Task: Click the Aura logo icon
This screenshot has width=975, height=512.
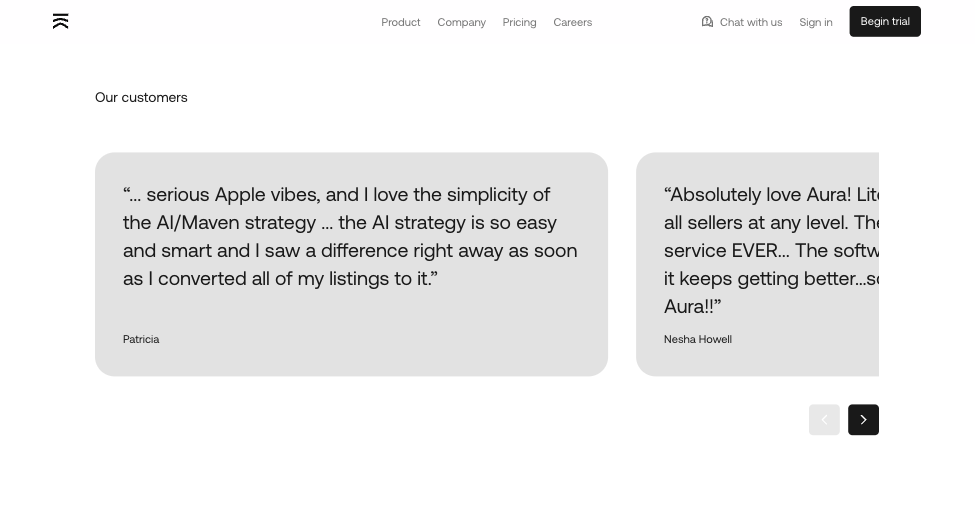Action: coord(61,21)
